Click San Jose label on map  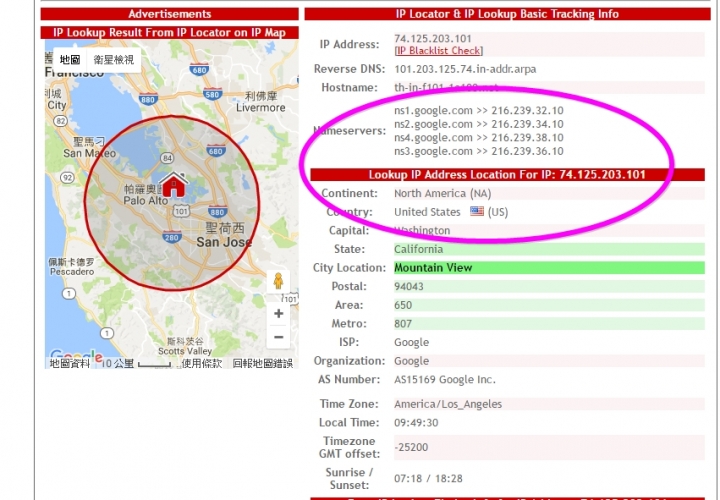pyautogui.click(x=224, y=242)
